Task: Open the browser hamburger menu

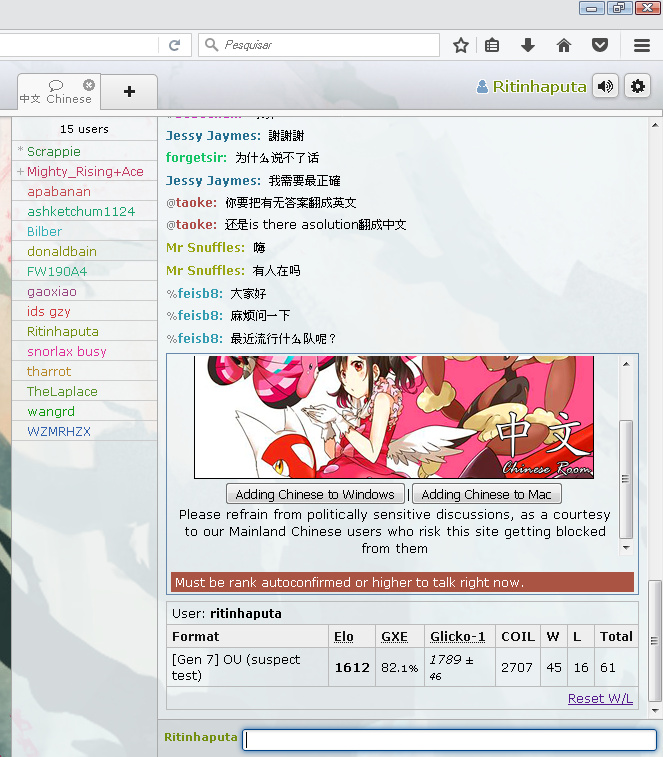Action: coord(642,45)
